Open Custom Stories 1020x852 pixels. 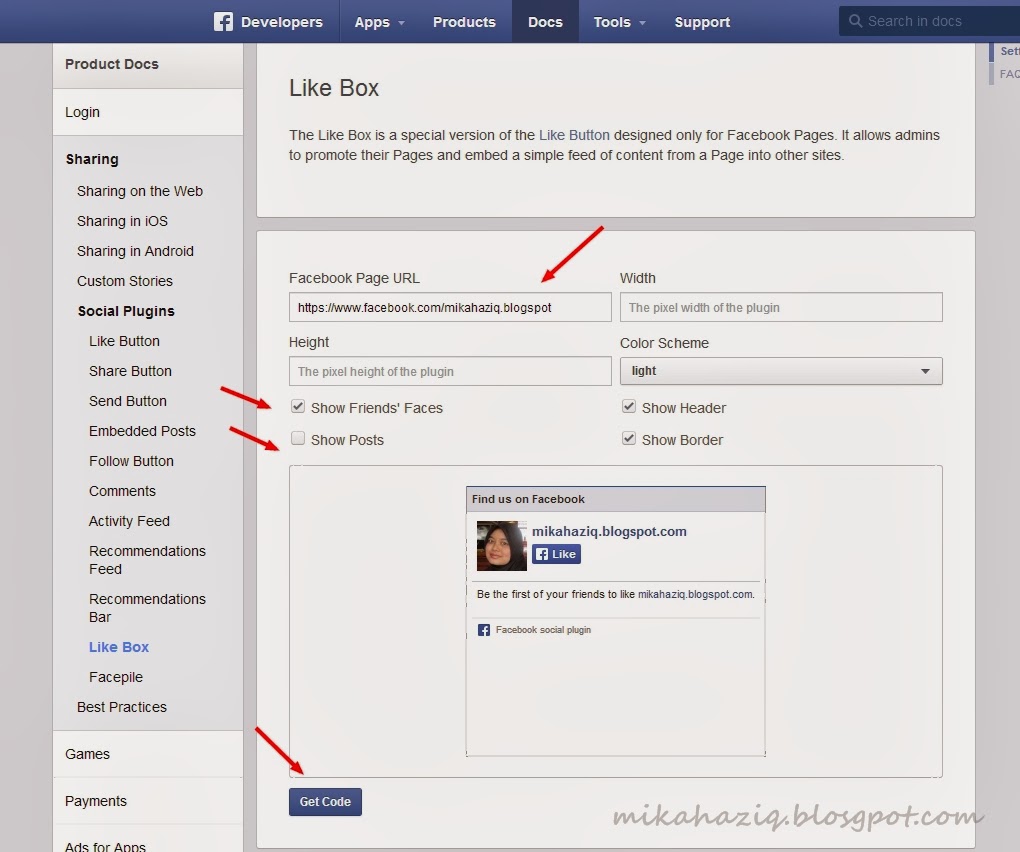point(125,281)
